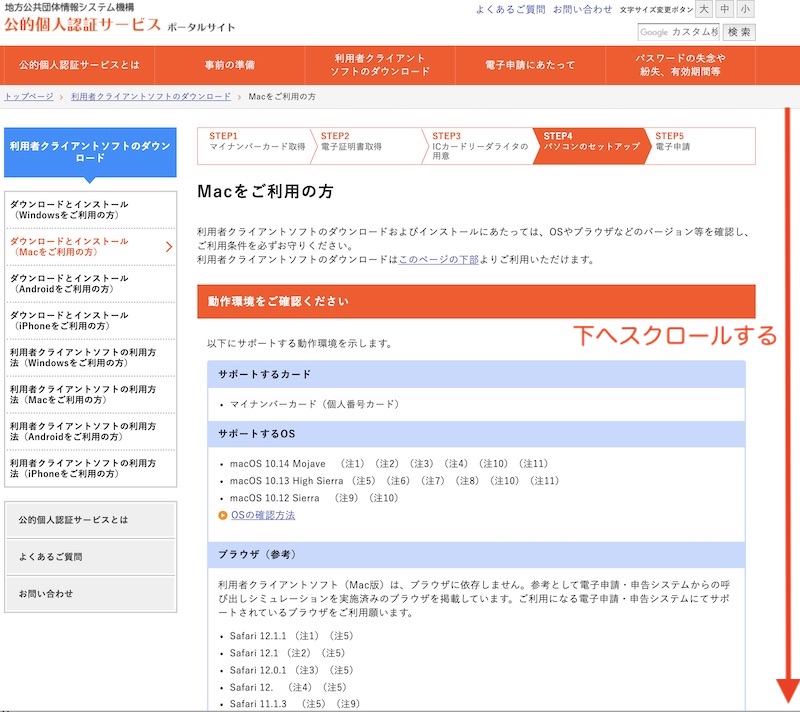Open ダウンロードとインストール (Windowsをご利用の方)

[90, 210]
